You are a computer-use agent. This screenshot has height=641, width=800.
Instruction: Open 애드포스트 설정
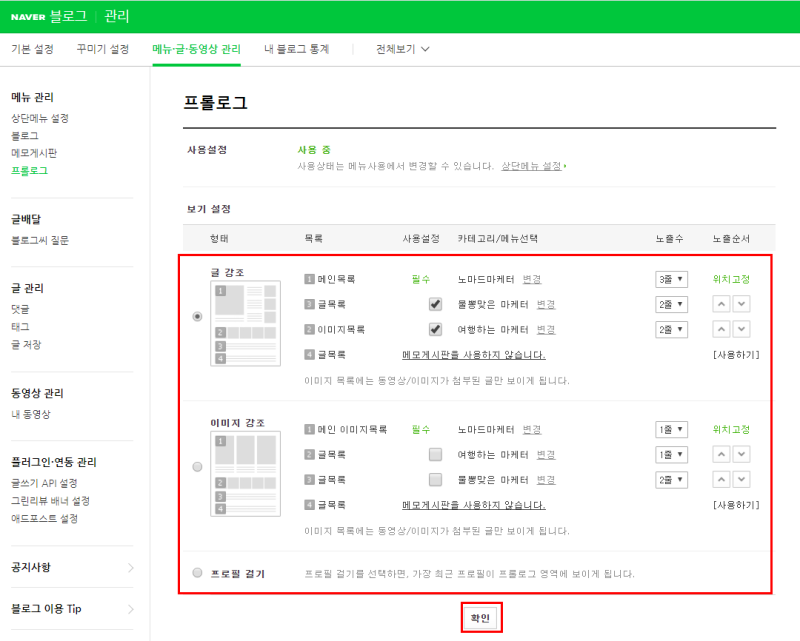point(45,519)
